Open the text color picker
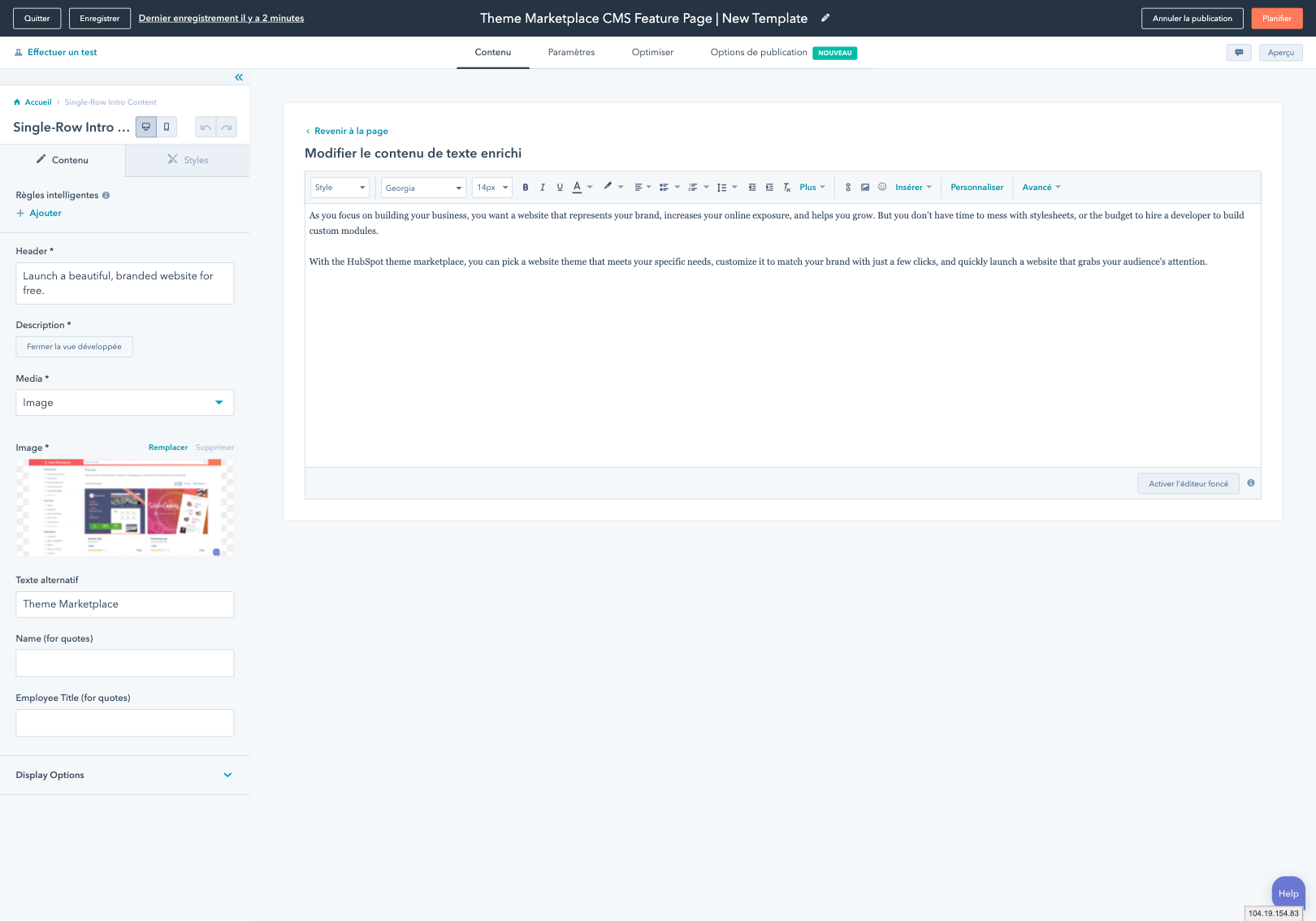 click(x=578, y=188)
